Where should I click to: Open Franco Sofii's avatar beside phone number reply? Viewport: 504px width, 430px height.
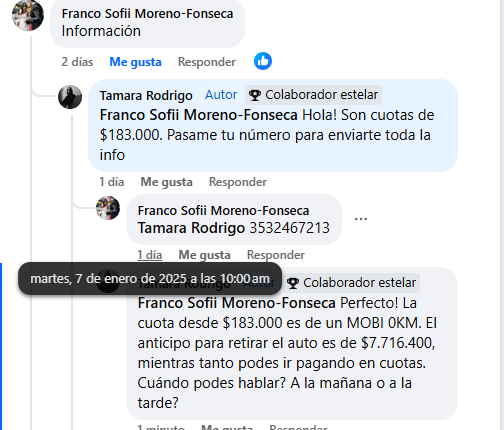pos(108,208)
